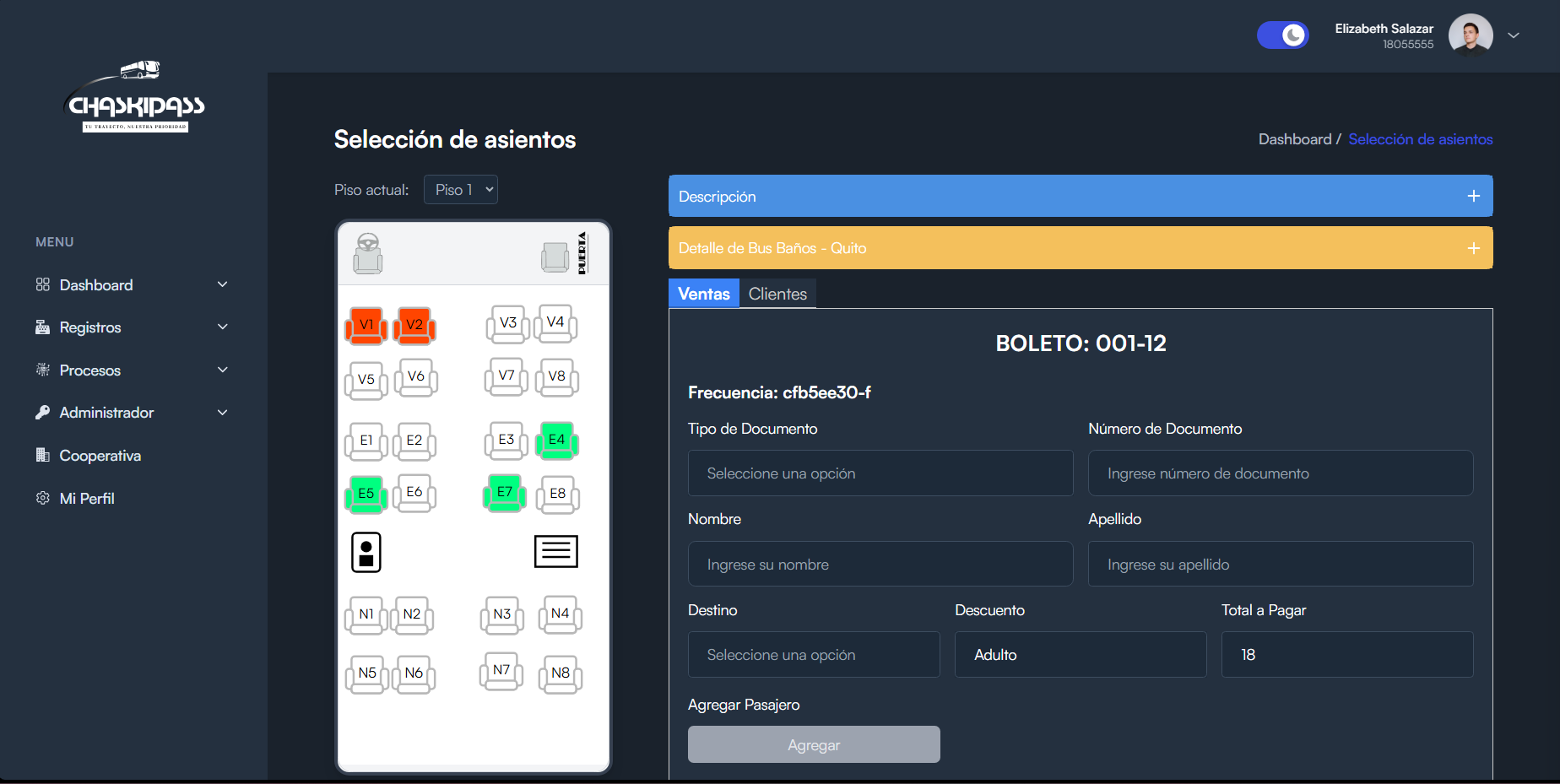
Task: Open the Dashboard breadcrumb link
Action: pyautogui.click(x=1295, y=138)
